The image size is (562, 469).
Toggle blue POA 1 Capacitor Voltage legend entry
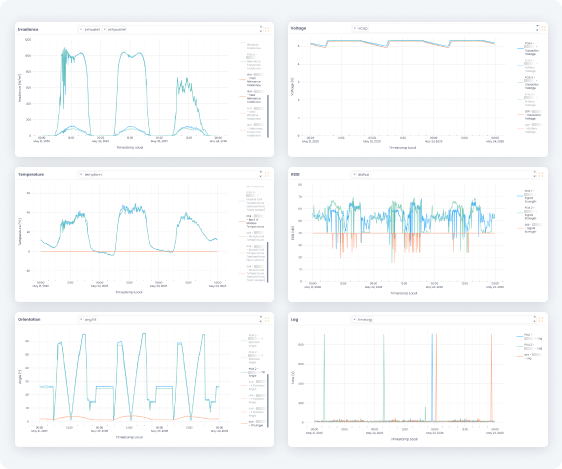528,48
